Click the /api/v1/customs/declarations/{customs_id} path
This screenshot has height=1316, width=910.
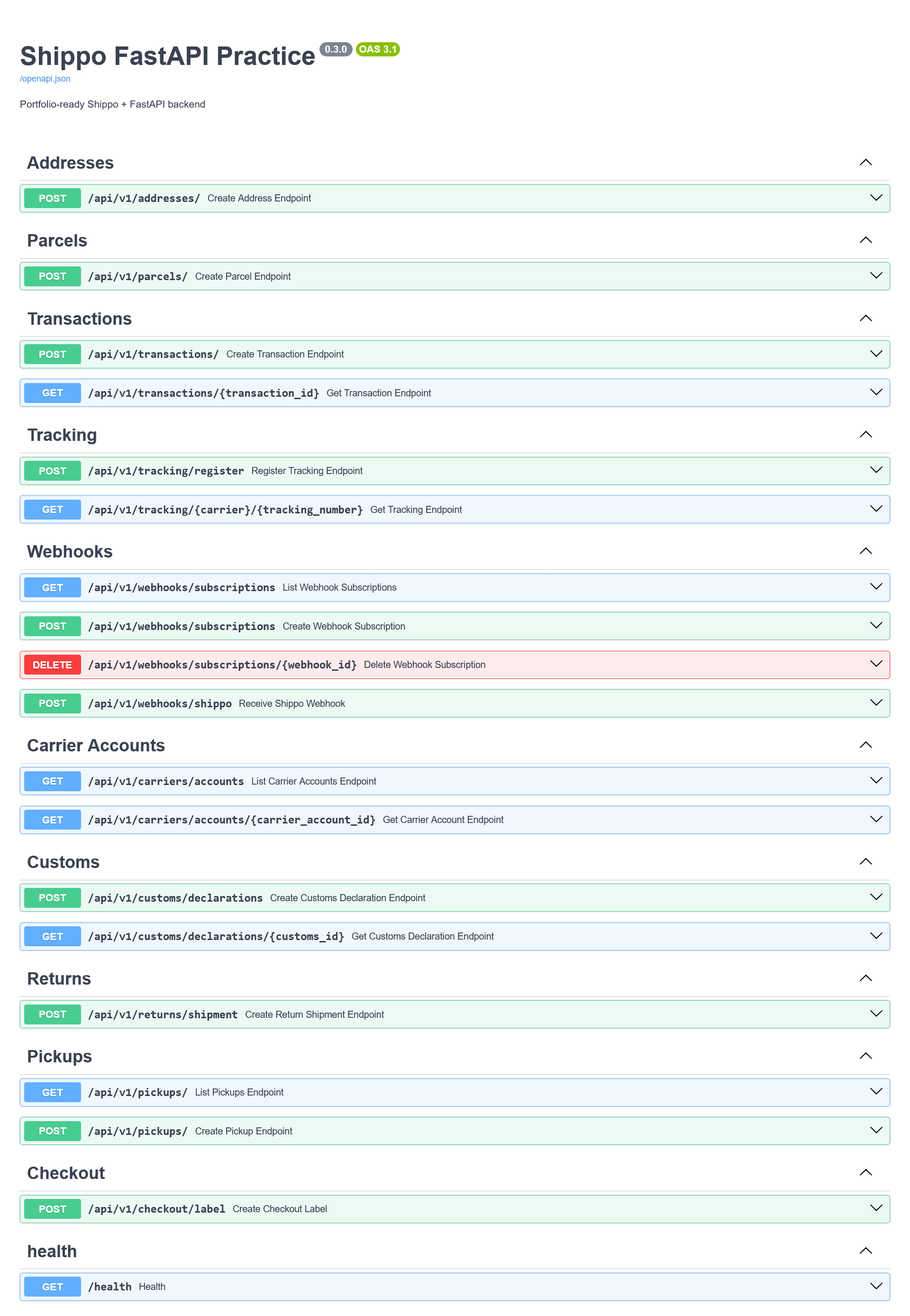click(216, 936)
